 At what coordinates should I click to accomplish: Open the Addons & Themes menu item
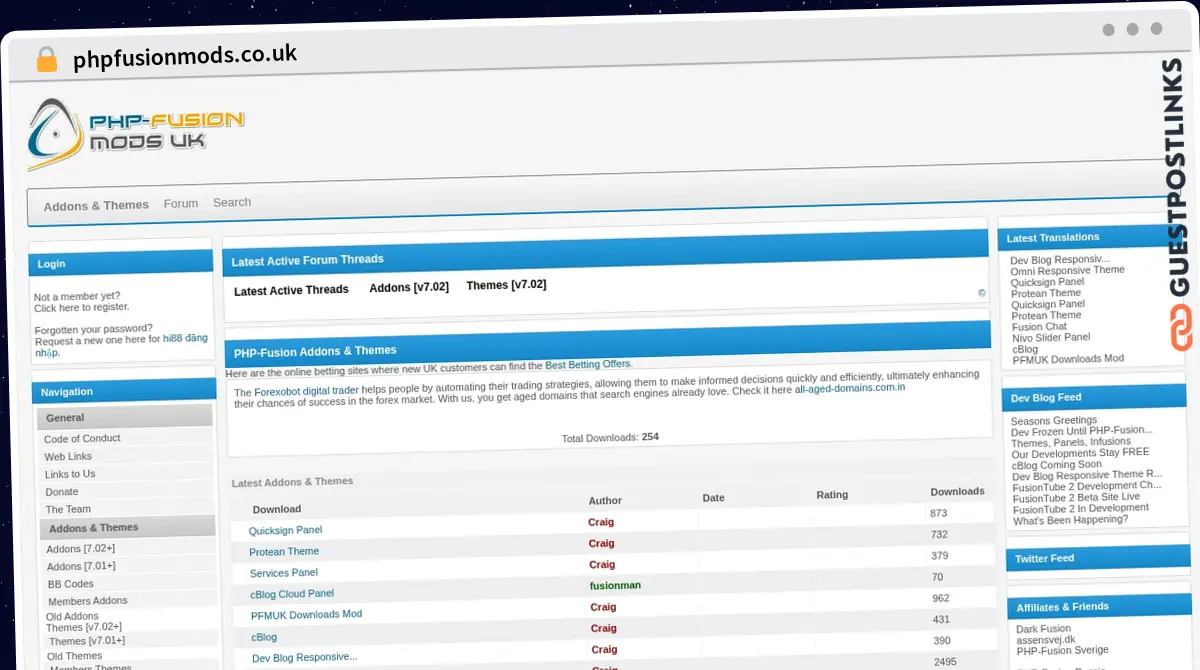96,205
